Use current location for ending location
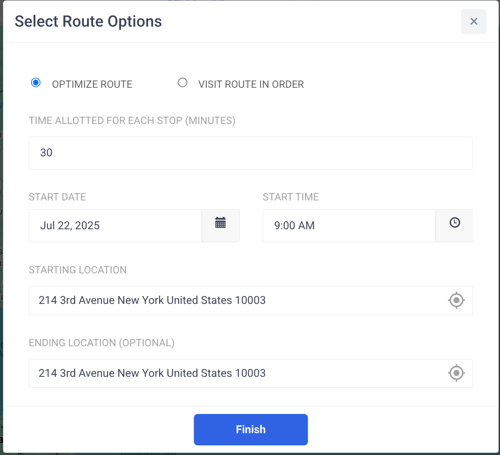The image size is (500, 455). pyautogui.click(x=456, y=373)
